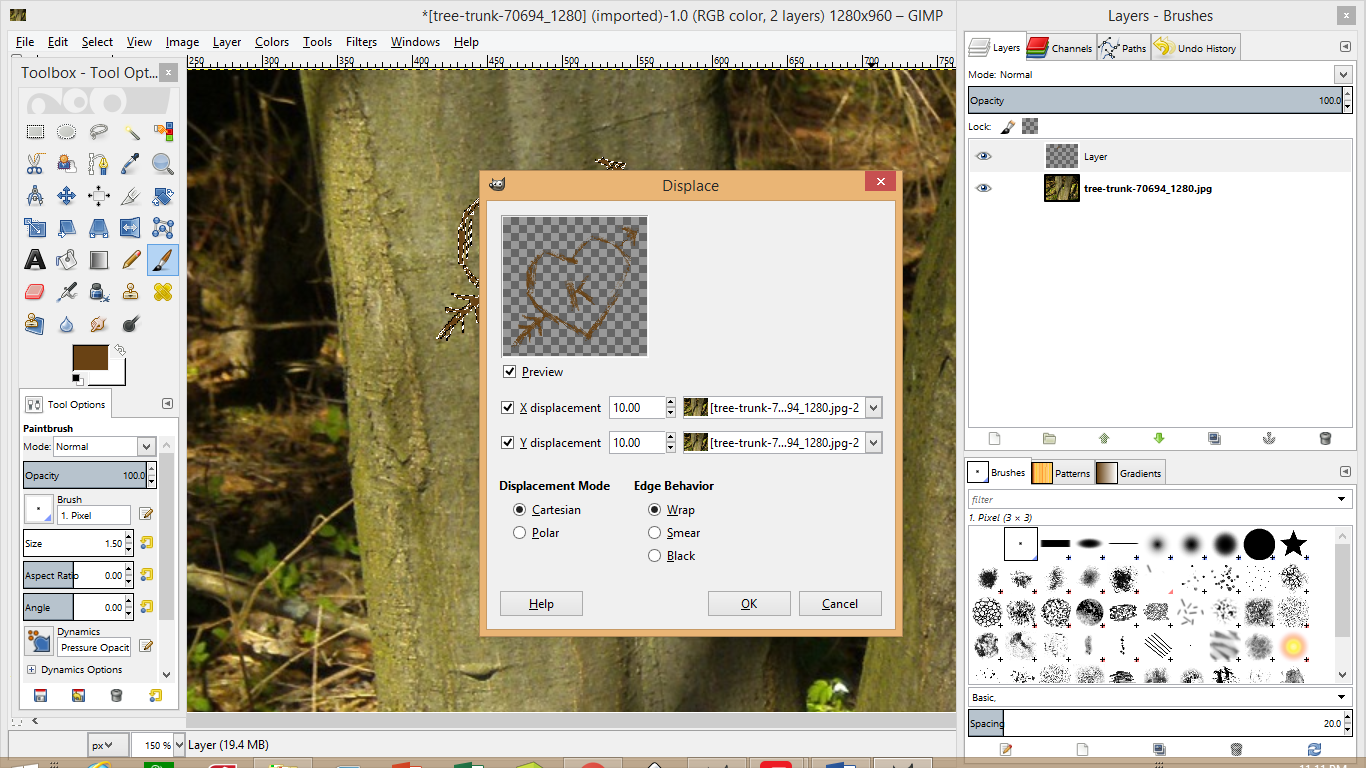The width and height of the screenshot is (1366, 768).
Task: Activate the Smudge tool
Action: [98, 324]
